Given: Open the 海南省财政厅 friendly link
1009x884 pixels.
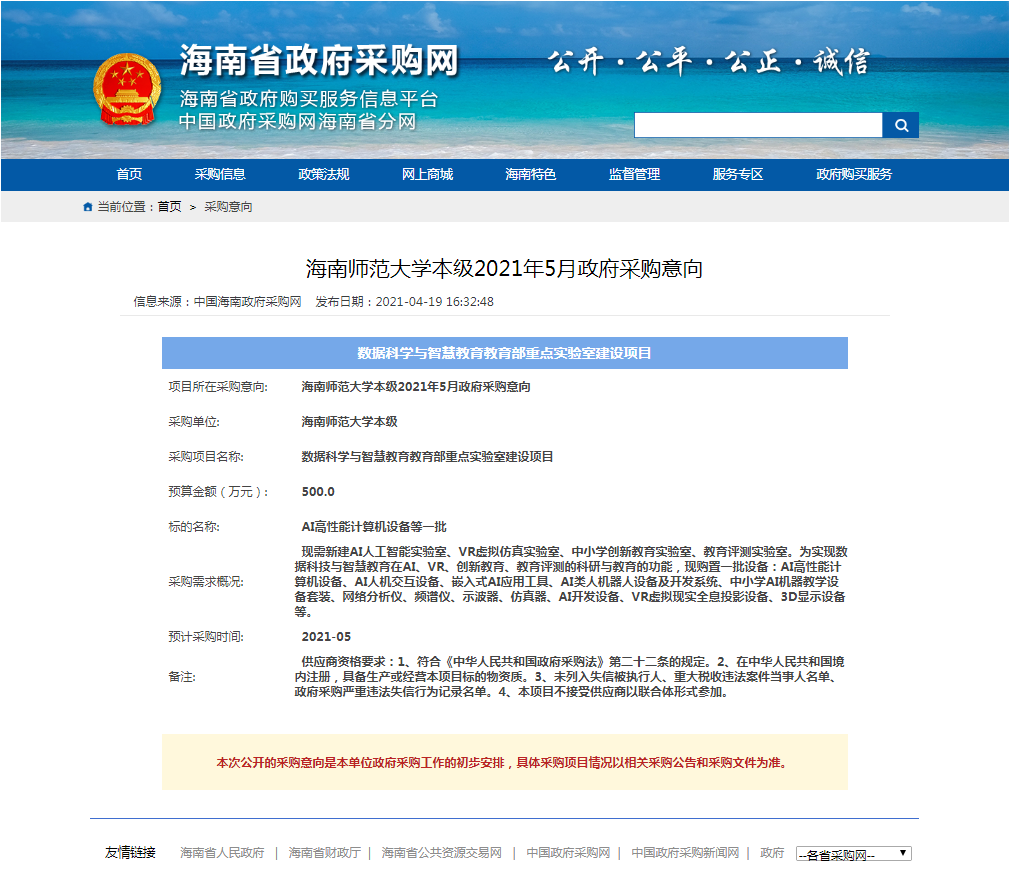Looking at the screenshot, I should tap(324, 852).
